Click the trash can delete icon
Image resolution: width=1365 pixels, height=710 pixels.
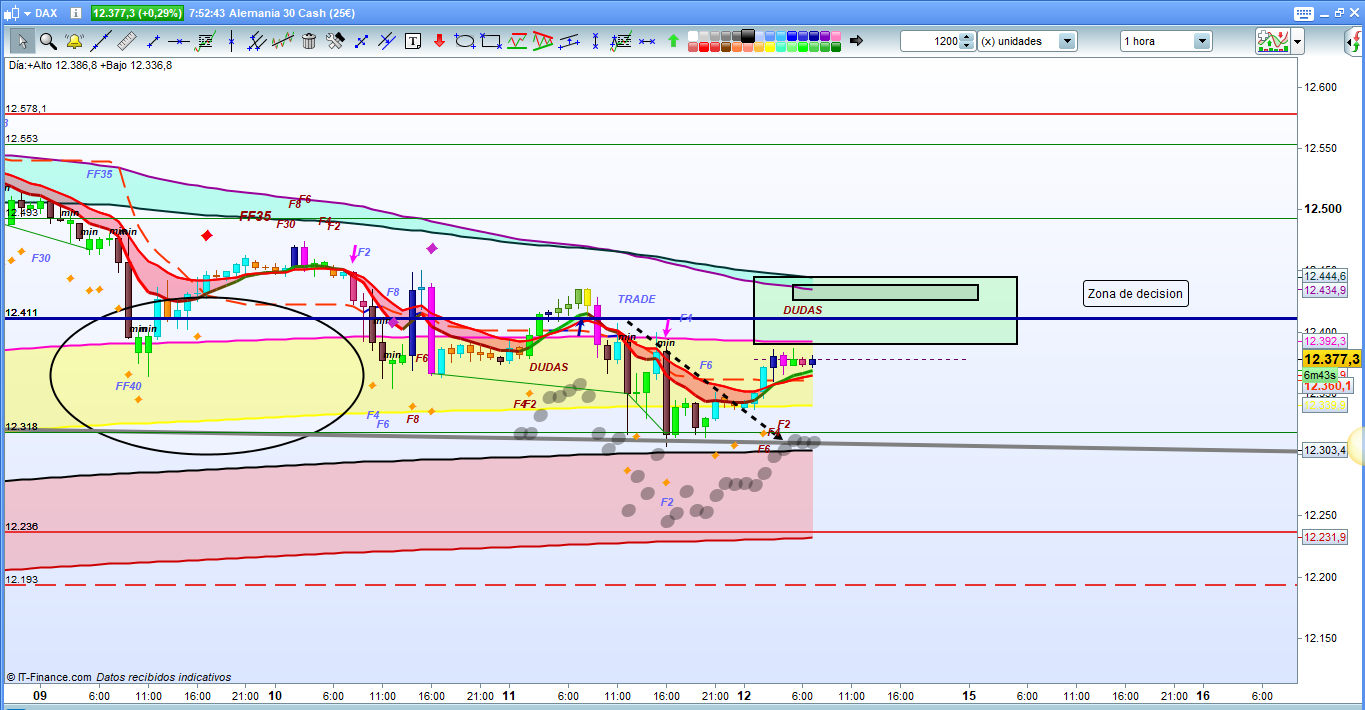[309, 41]
